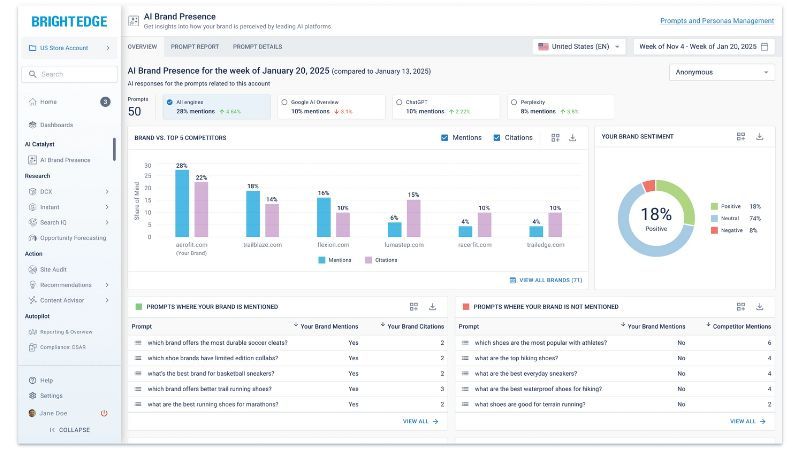Open prompt about durable soccer cleats

(x=217, y=343)
